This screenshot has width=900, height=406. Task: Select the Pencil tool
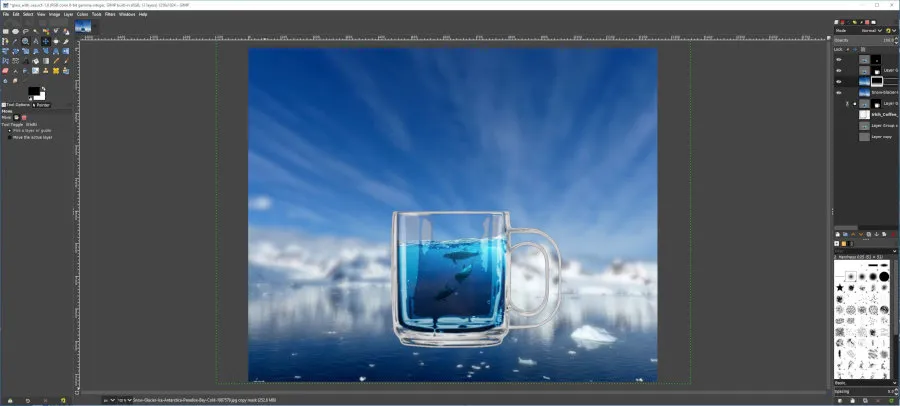pos(56,61)
